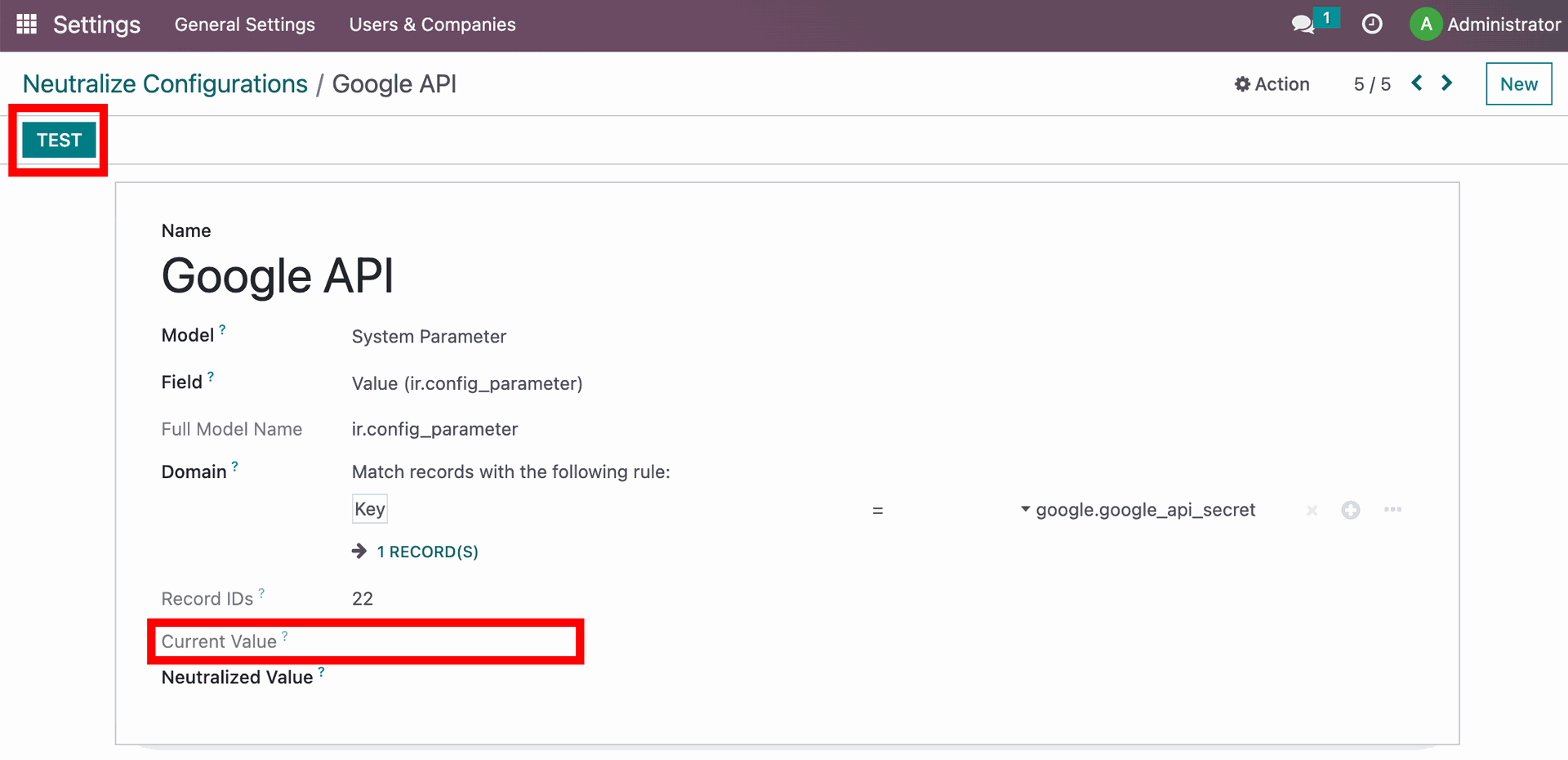Open the domain value dropdown google.google_api_secret
This screenshot has width=1568, height=760.
coord(1138,510)
